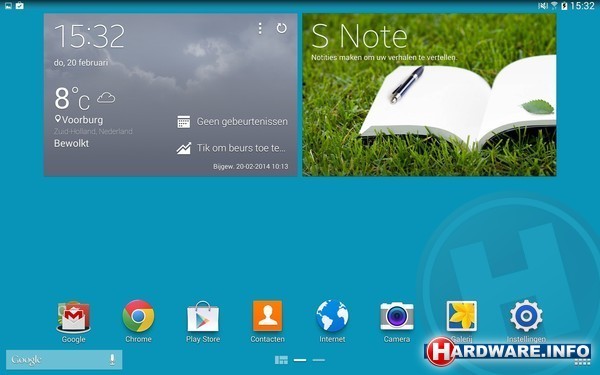Image resolution: width=600 pixels, height=375 pixels.
Task: Go to the last page indicator
Action: click(318, 360)
